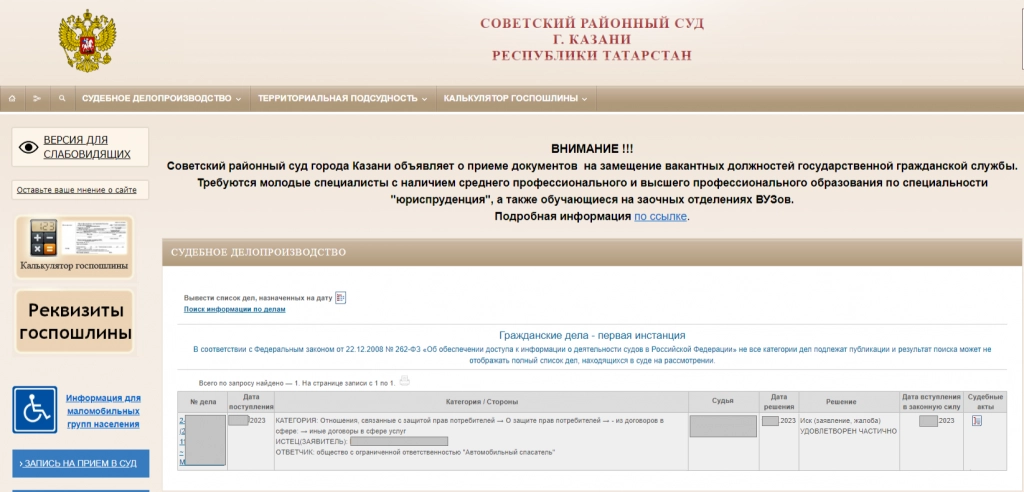This screenshot has width=1024, height=492.
Task: Open the site map icon in navigation bar
Action: 37,99
